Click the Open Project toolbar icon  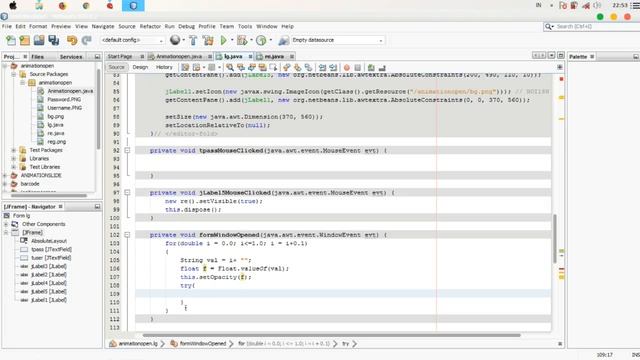39,40
